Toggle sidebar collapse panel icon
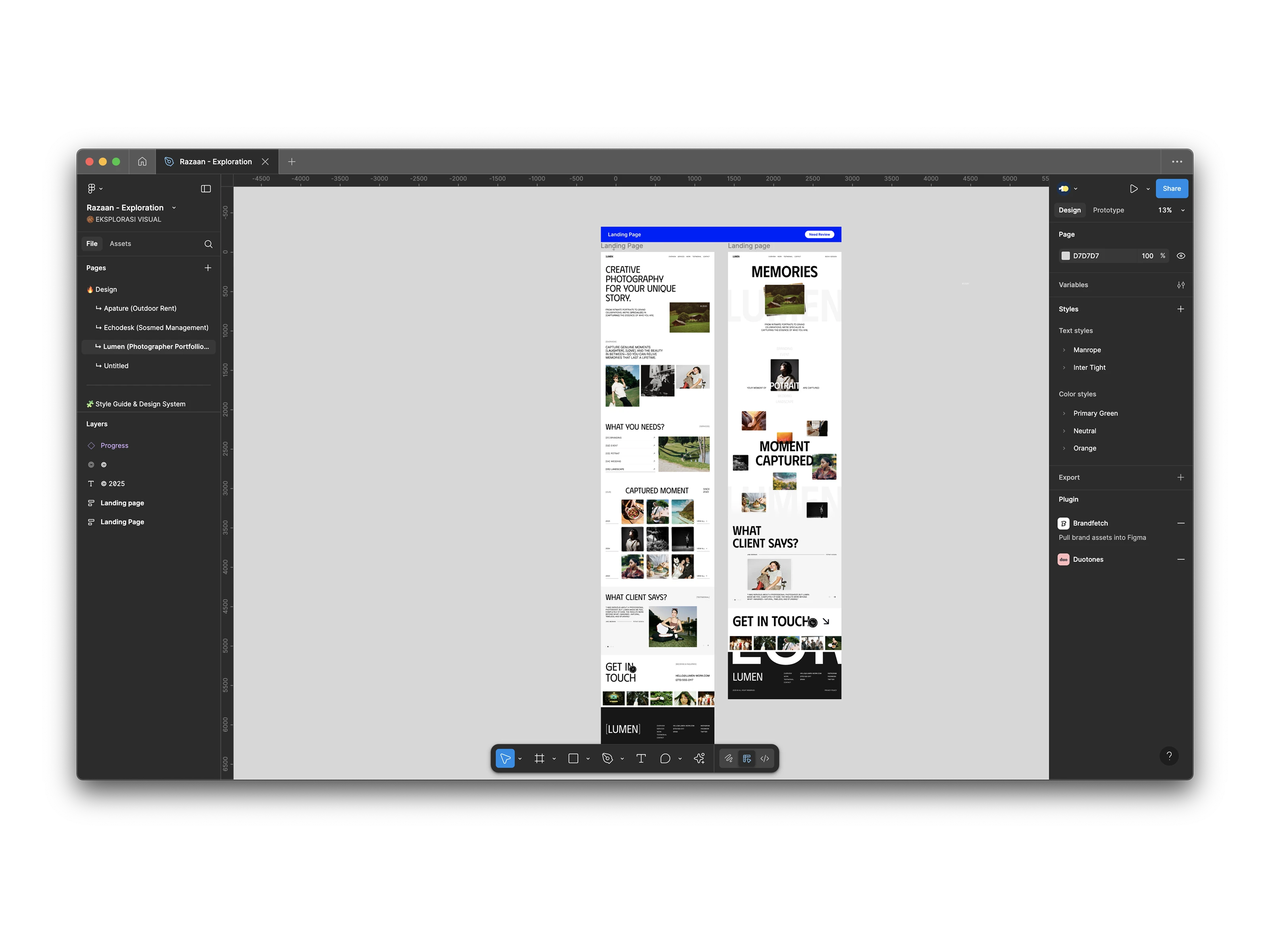Screen dimensions: 1270x952 pyautogui.click(x=206, y=189)
